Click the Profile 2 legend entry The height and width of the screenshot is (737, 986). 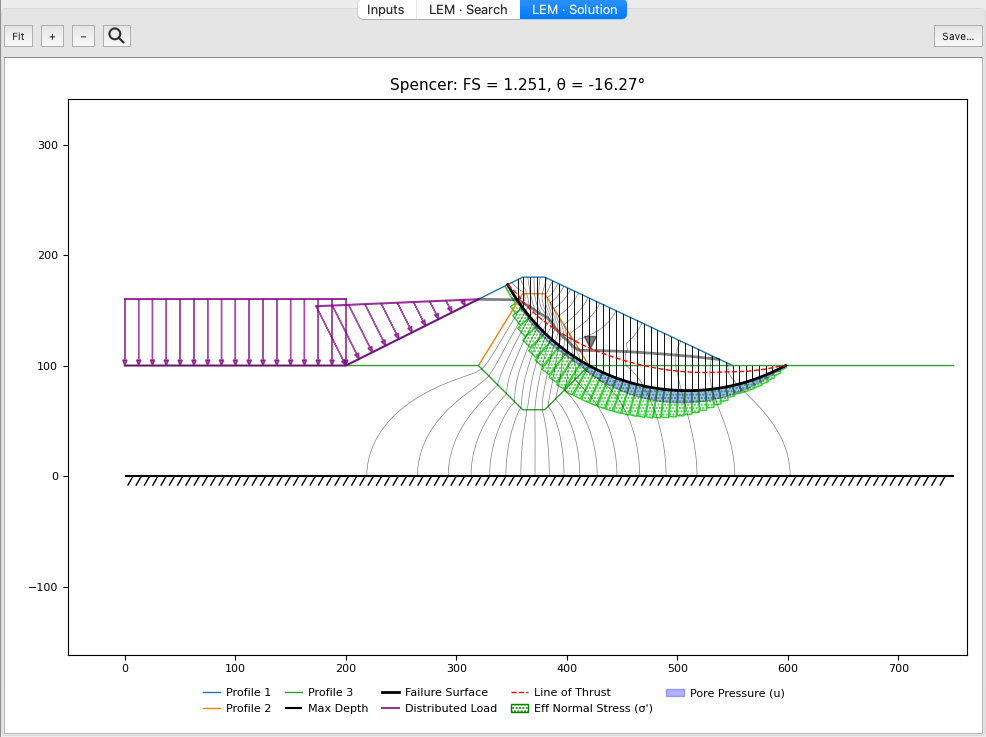[237, 708]
